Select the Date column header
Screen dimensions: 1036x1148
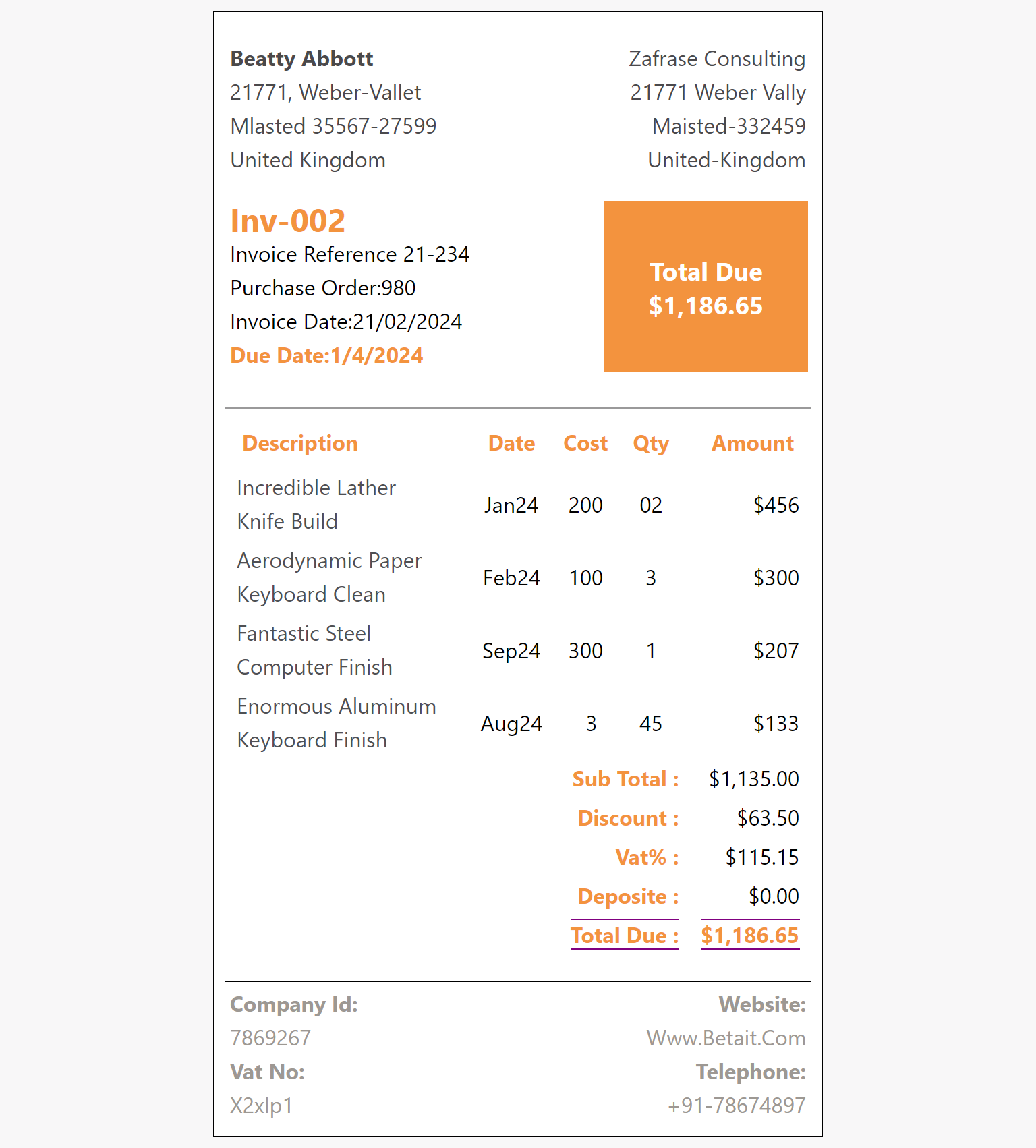[511, 443]
